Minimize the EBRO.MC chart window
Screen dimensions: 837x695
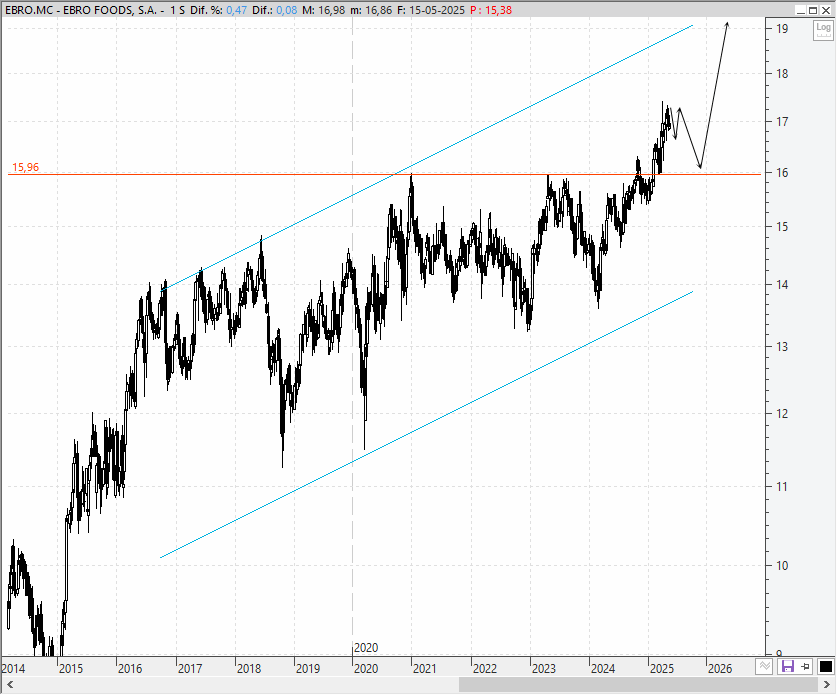click(x=800, y=10)
